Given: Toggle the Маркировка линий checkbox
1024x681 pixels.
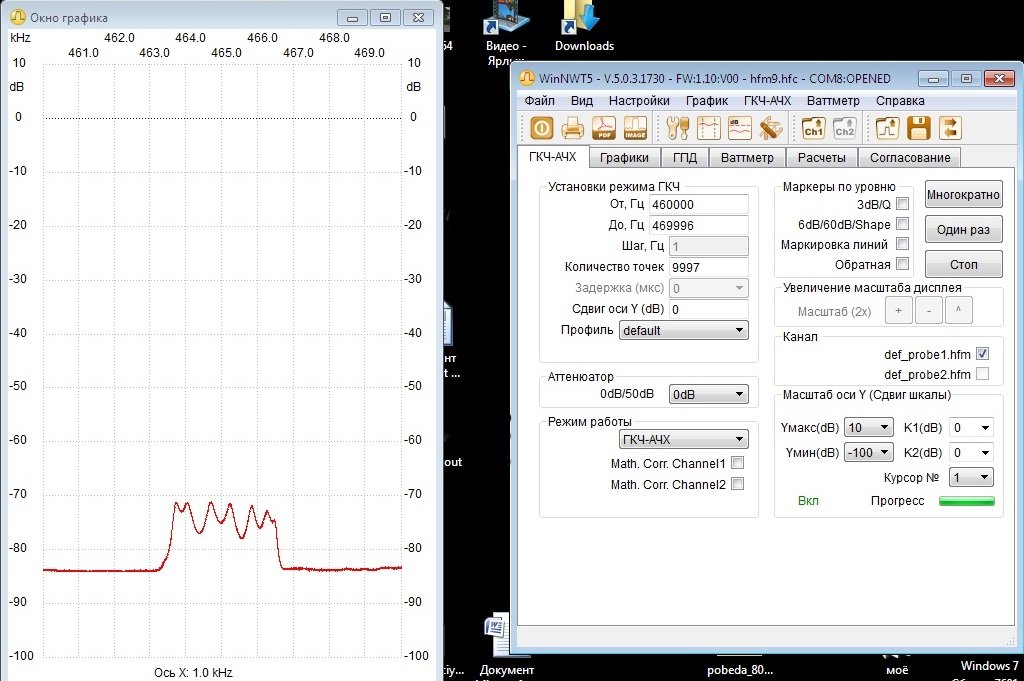Looking at the screenshot, I should click(x=903, y=244).
